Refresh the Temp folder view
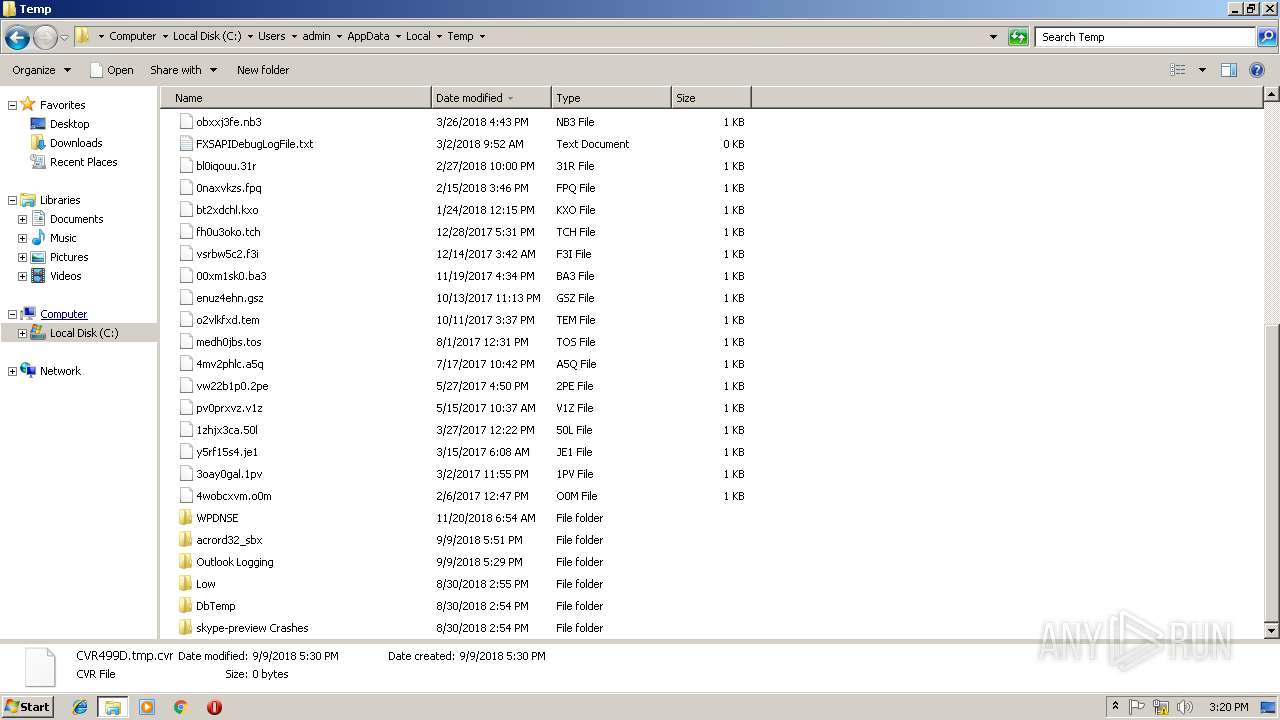This screenshot has width=1280, height=720. click(x=1018, y=37)
